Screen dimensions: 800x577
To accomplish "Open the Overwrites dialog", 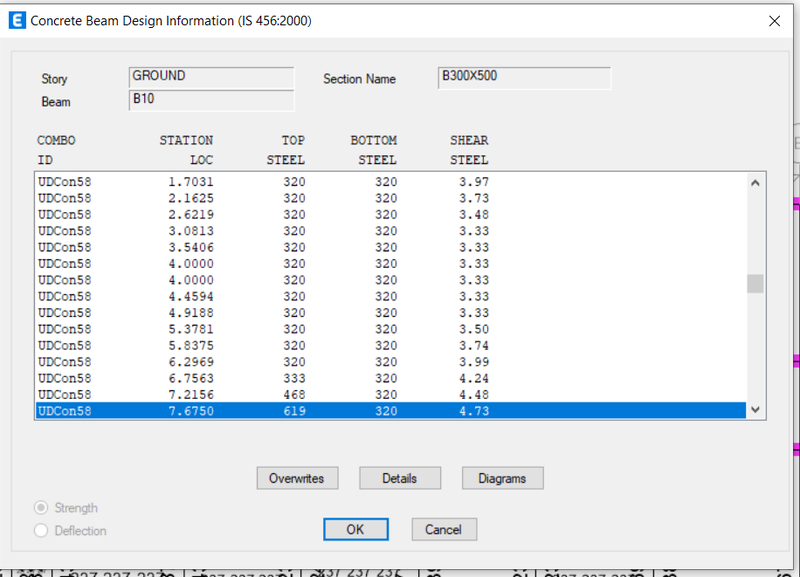I will [297, 478].
